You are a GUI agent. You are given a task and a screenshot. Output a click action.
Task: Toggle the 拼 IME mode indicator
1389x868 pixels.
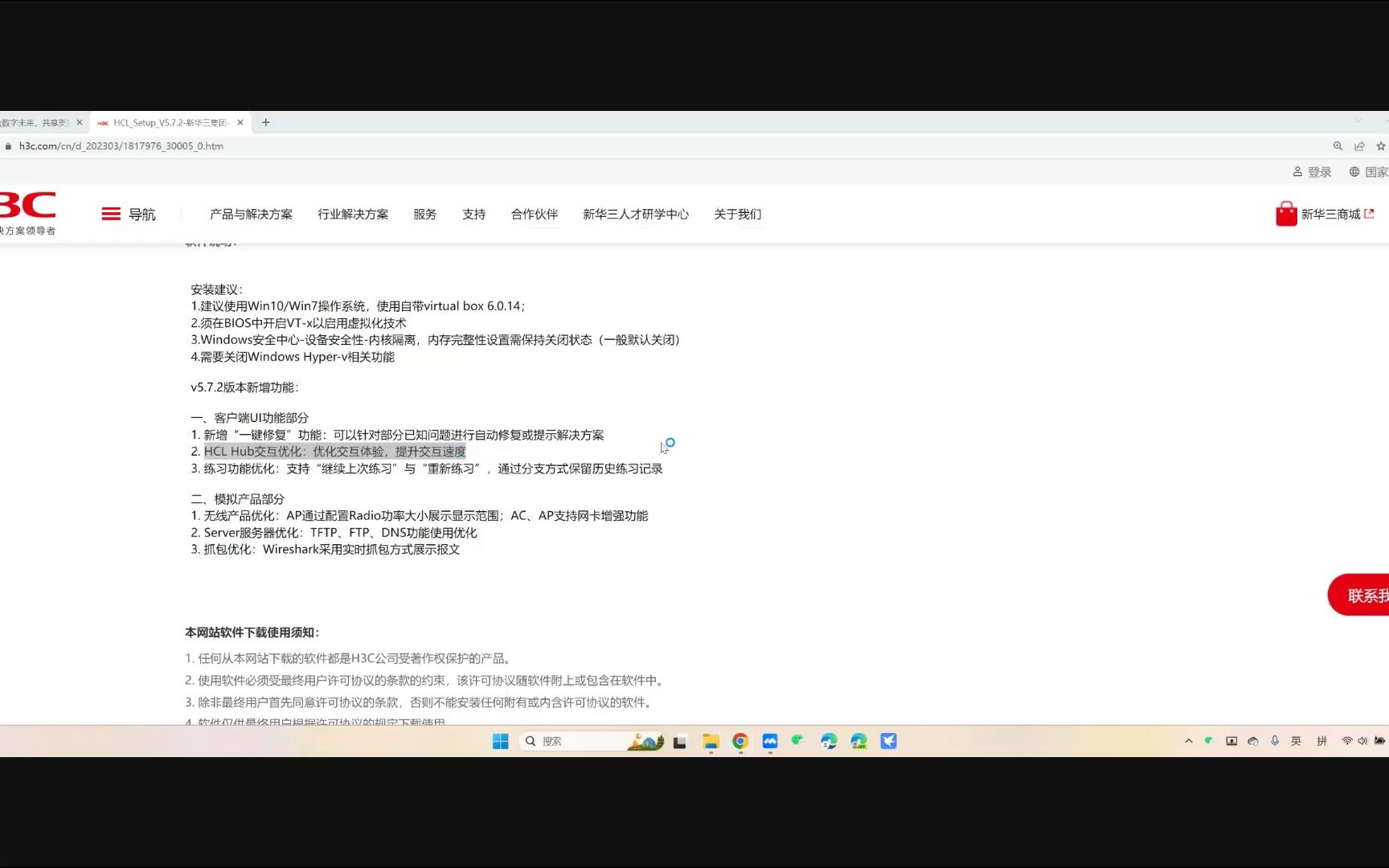click(1322, 741)
